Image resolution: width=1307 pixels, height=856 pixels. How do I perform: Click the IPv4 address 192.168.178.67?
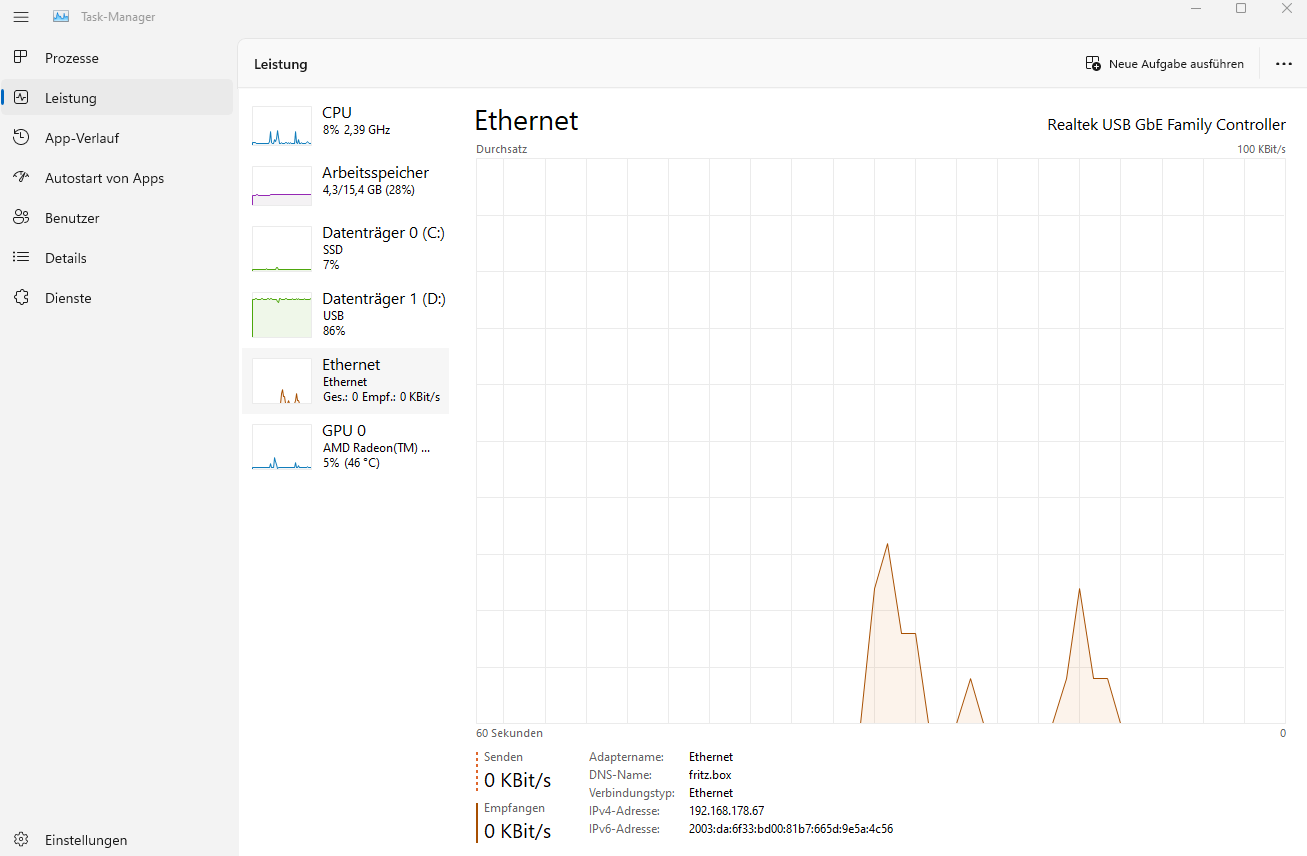pos(726,811)
